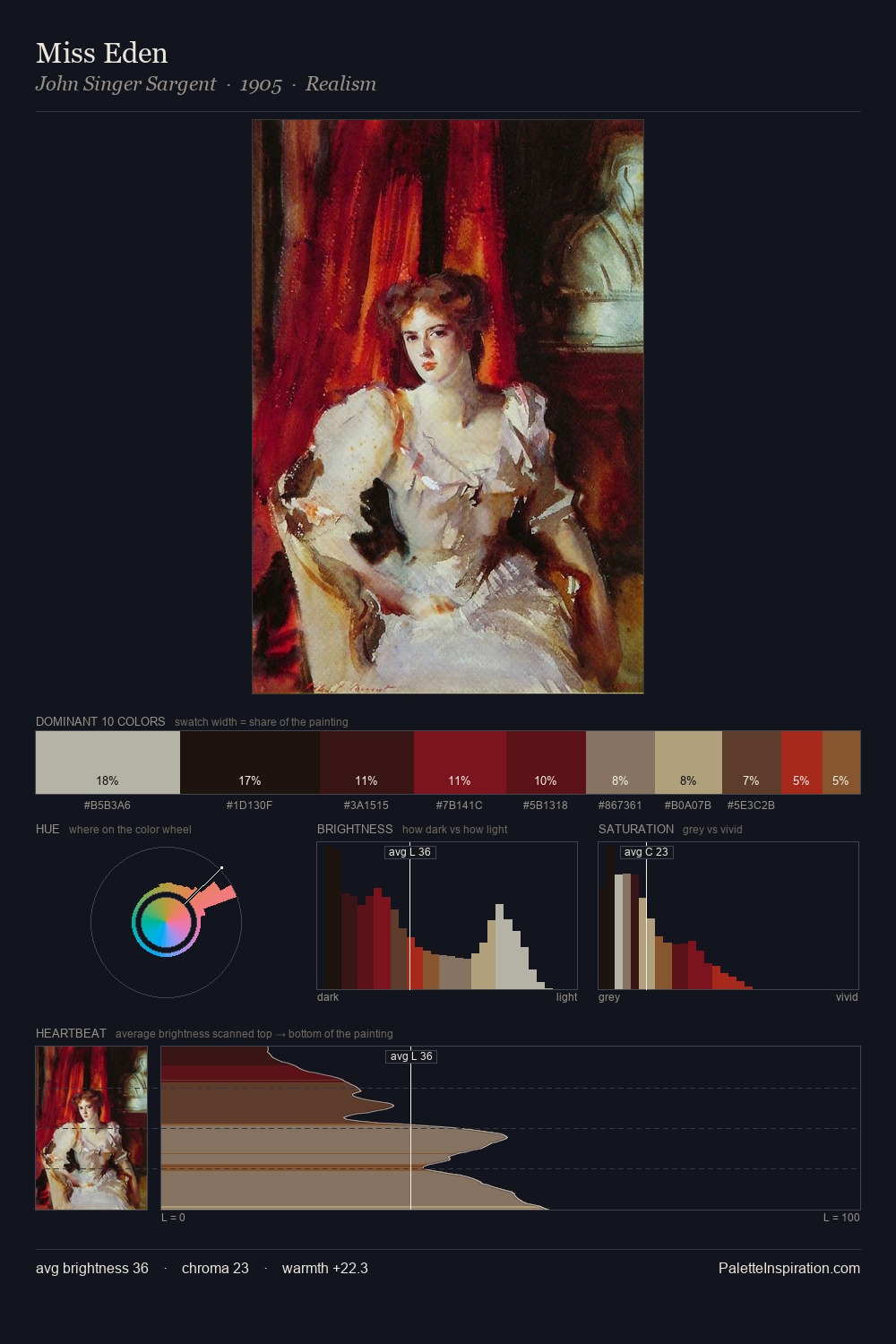Click the 'how dark vs how light' caption
896x1344 pixels.
(455, 830)
